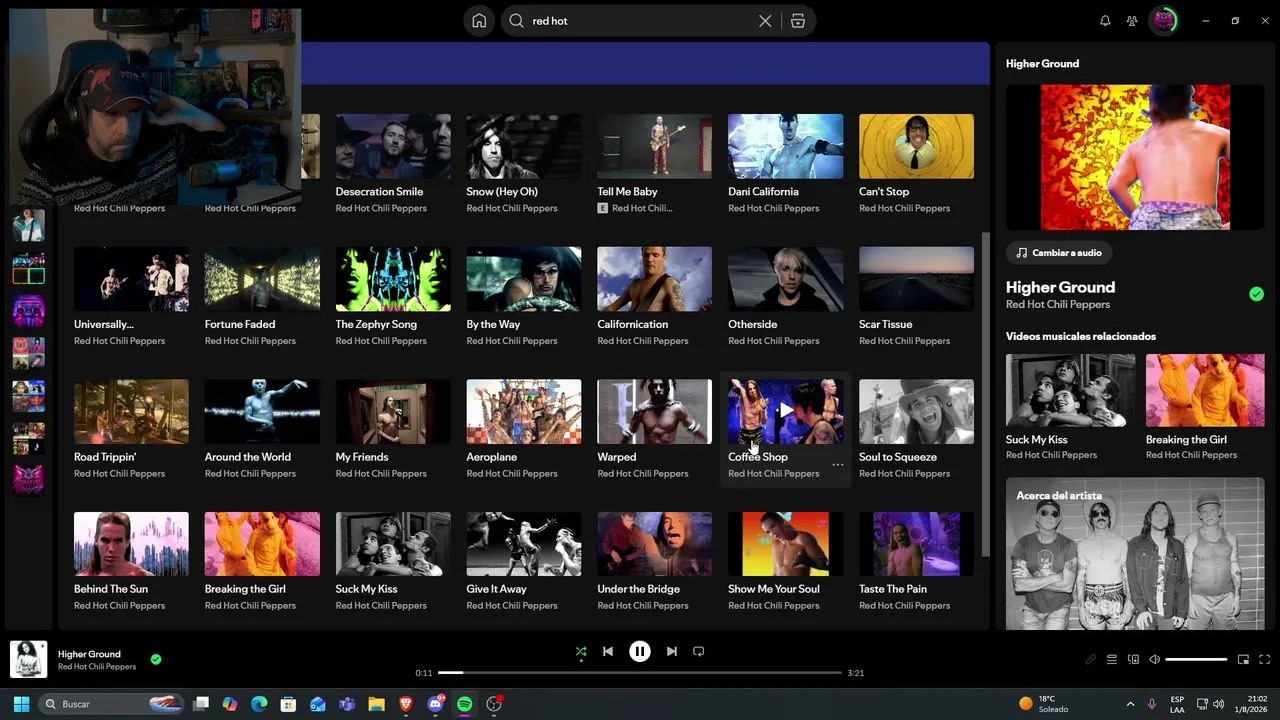The image size is (1280, 720).
Task: Click the search magnifier icon
Action: tap(516, 21)
